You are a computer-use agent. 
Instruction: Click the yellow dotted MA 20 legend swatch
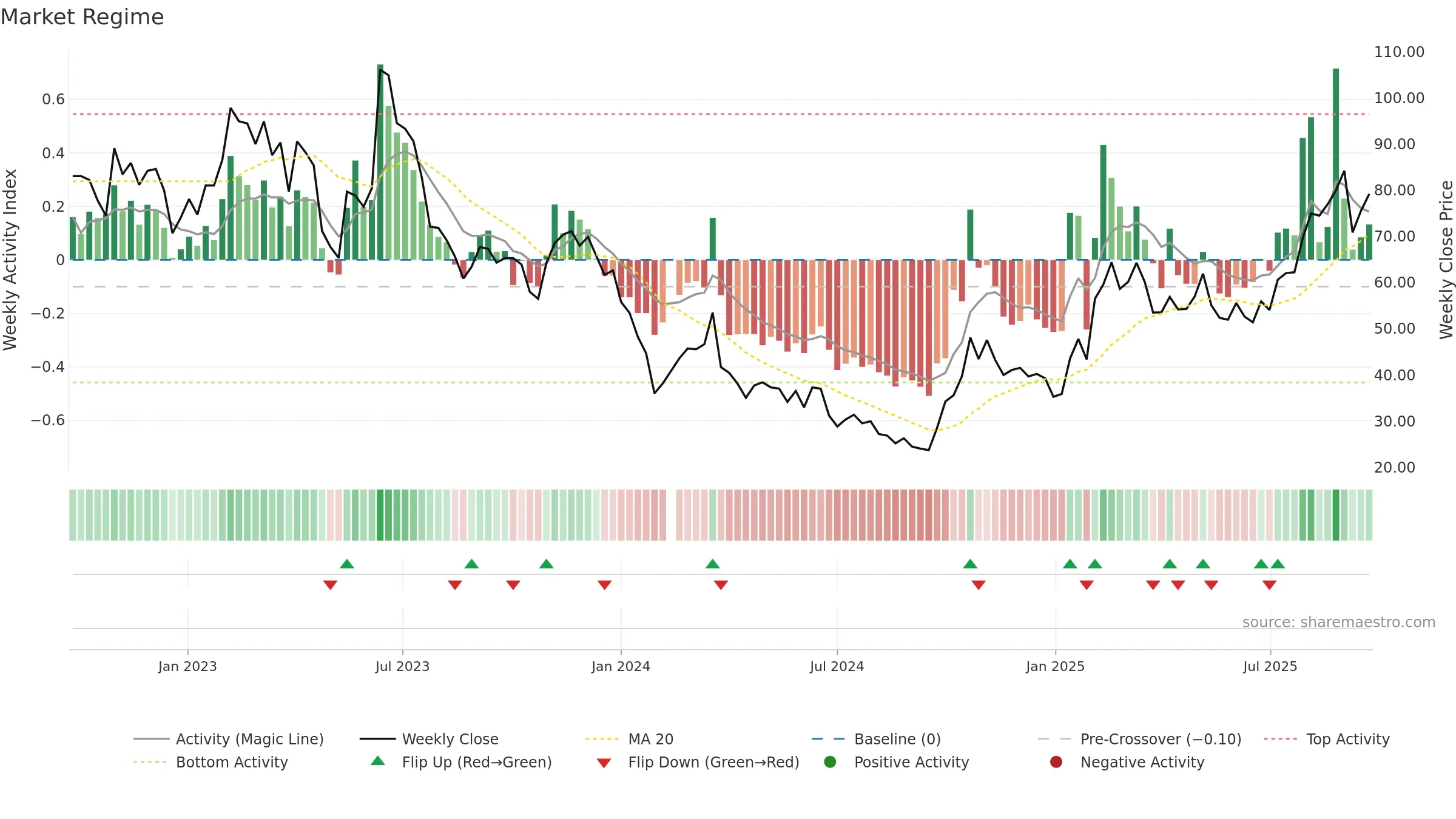pyautogui.click(x=602, y=739)
